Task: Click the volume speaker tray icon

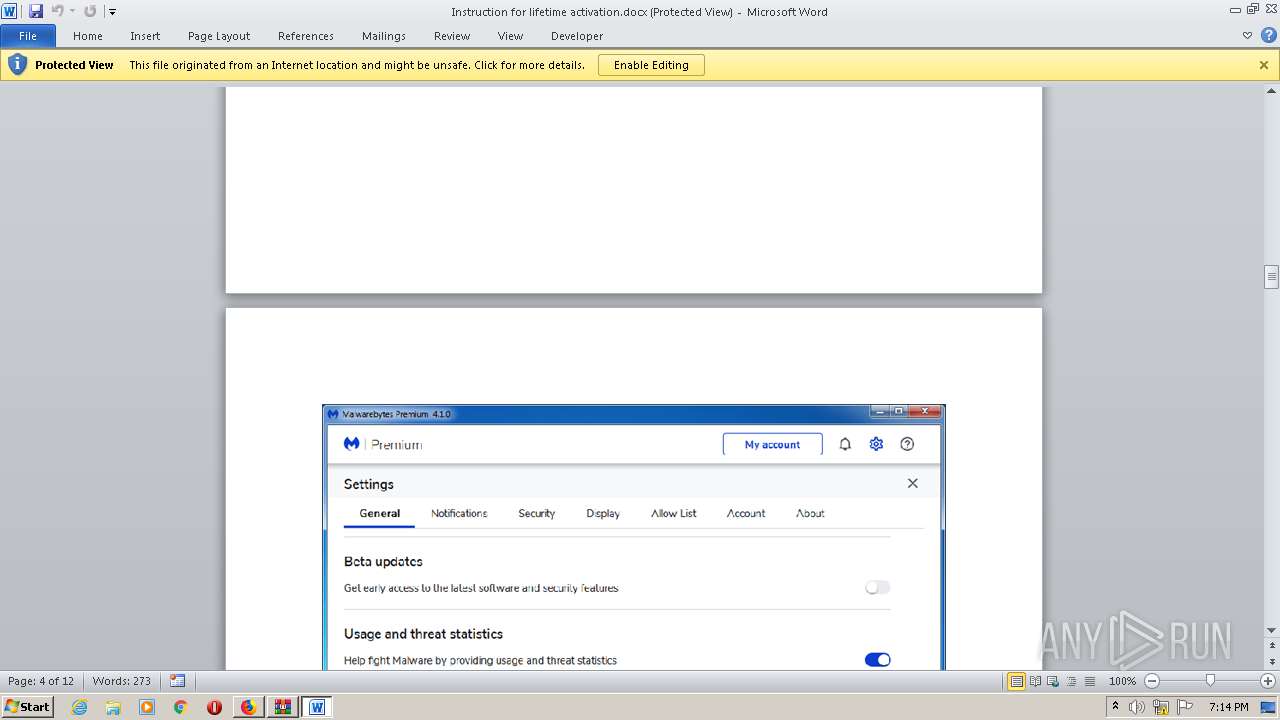Action: [x=1138, y=707]
